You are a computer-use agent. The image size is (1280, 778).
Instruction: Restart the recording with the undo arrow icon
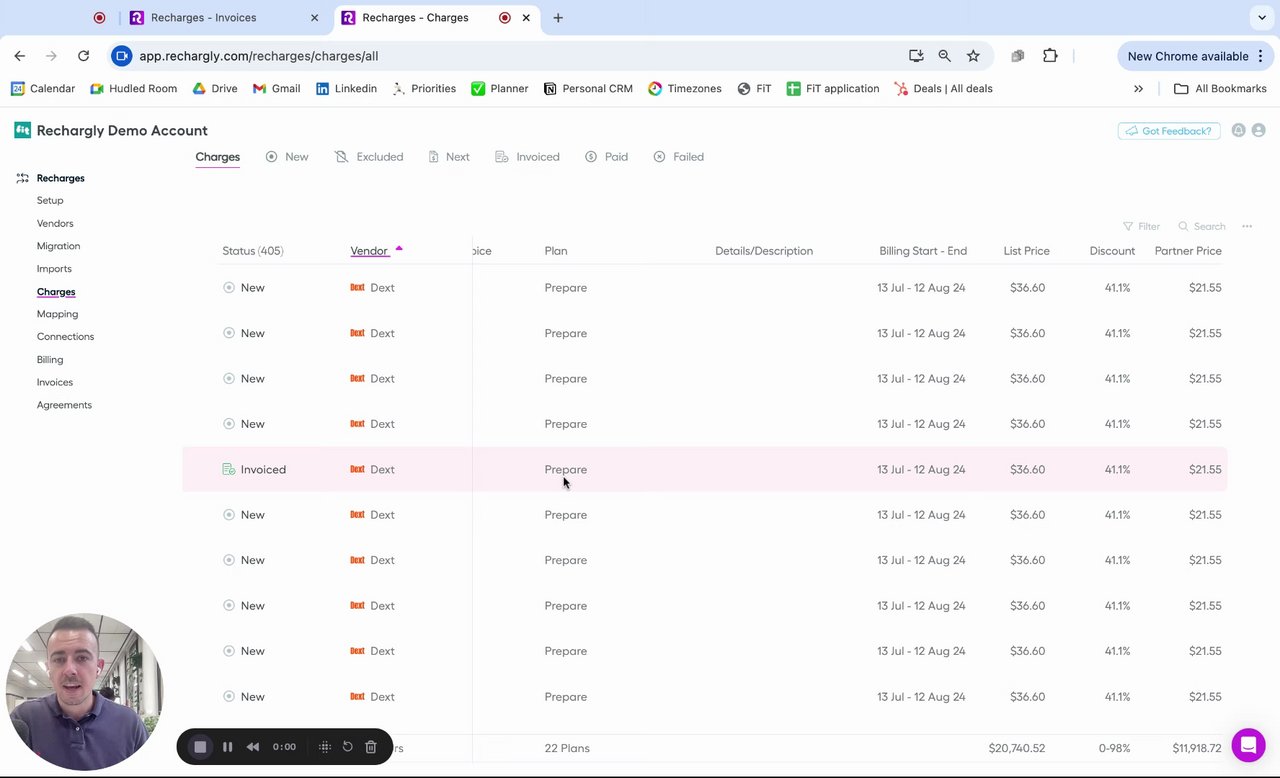click(347, 747)
